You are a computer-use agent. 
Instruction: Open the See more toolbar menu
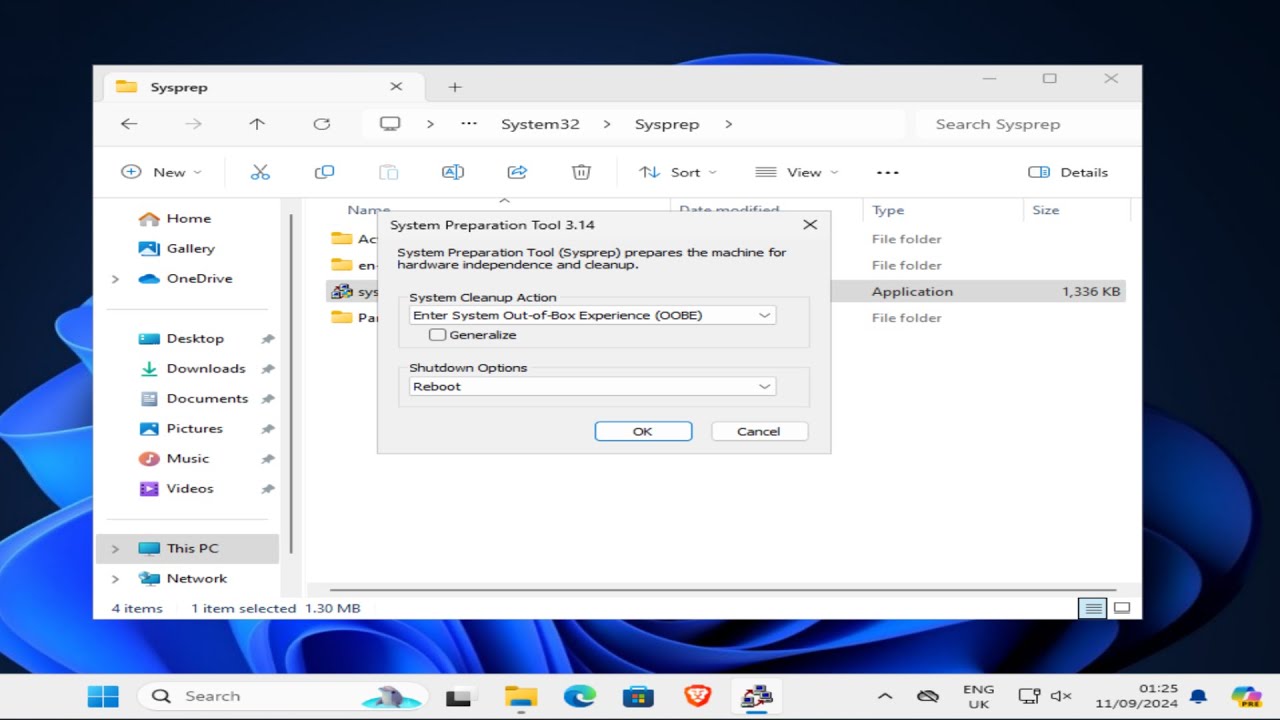[x=888, y=172]
